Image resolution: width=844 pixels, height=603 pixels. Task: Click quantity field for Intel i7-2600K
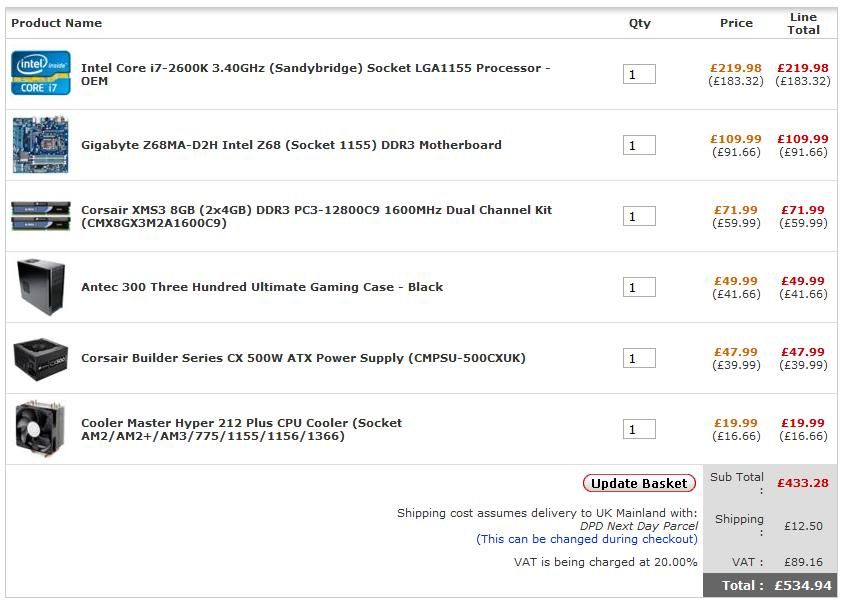(x=639, y=74)
